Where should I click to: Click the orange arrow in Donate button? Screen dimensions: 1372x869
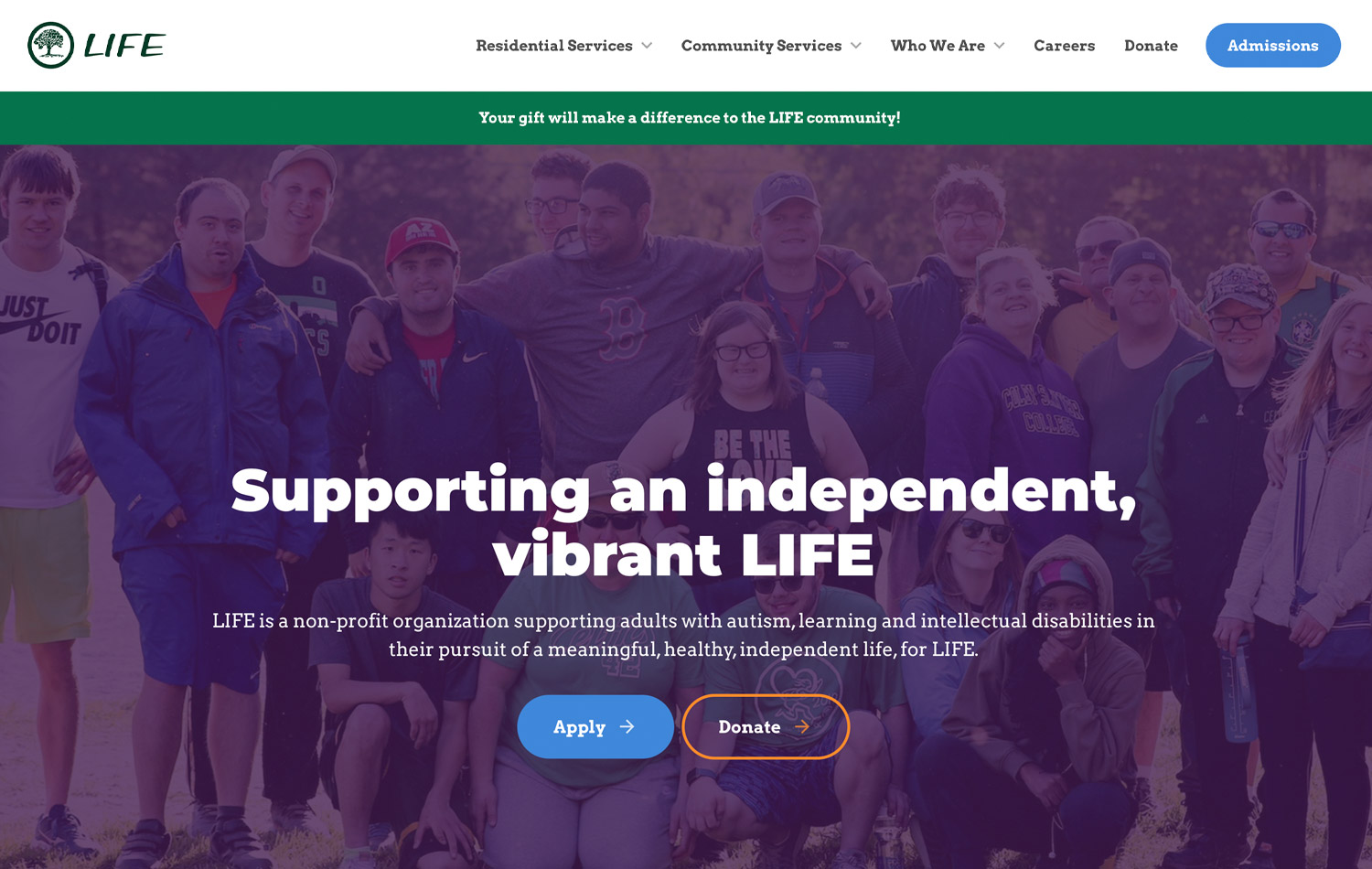(802, 726)
